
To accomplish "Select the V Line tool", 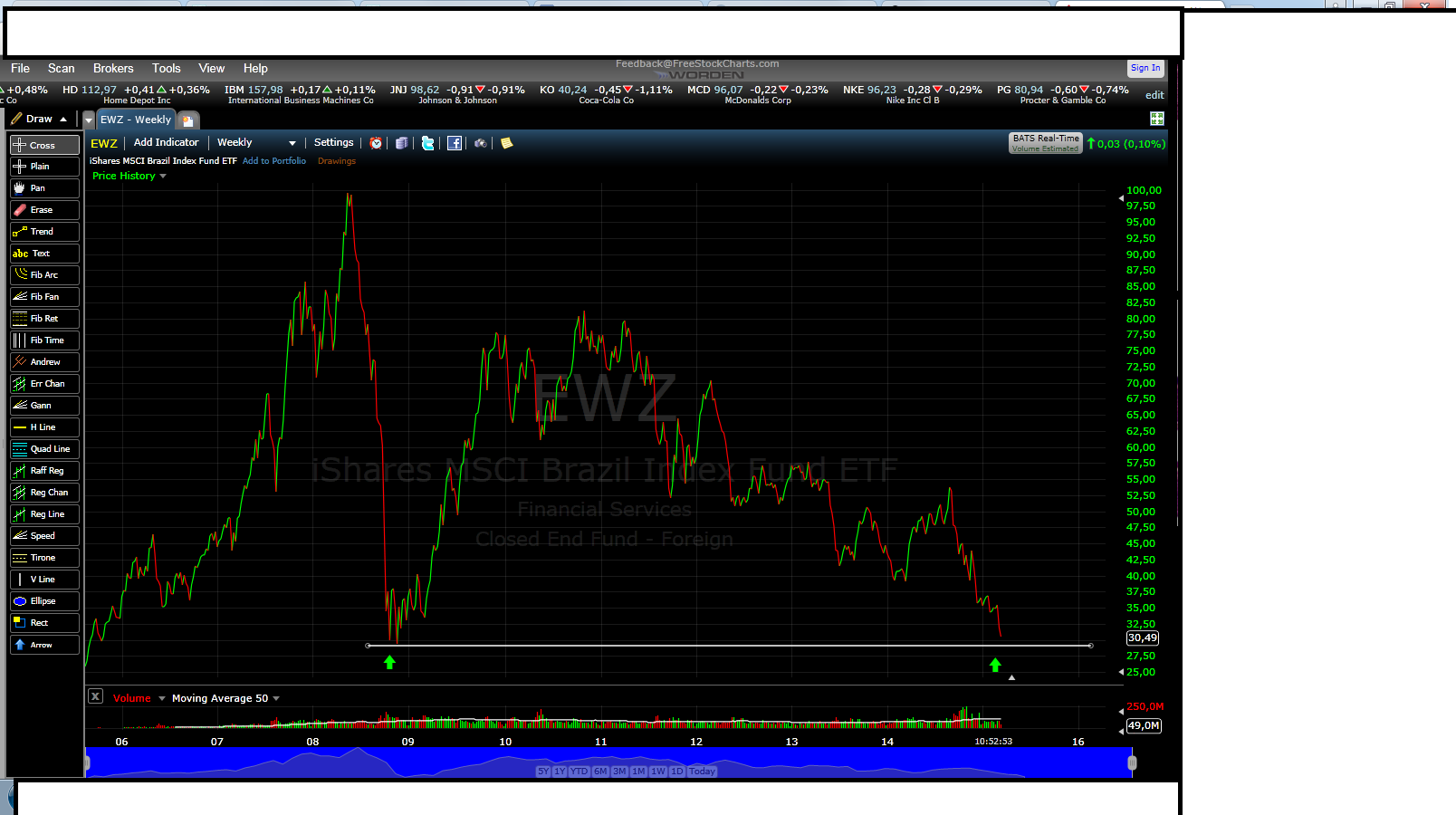I will point(44,580).
